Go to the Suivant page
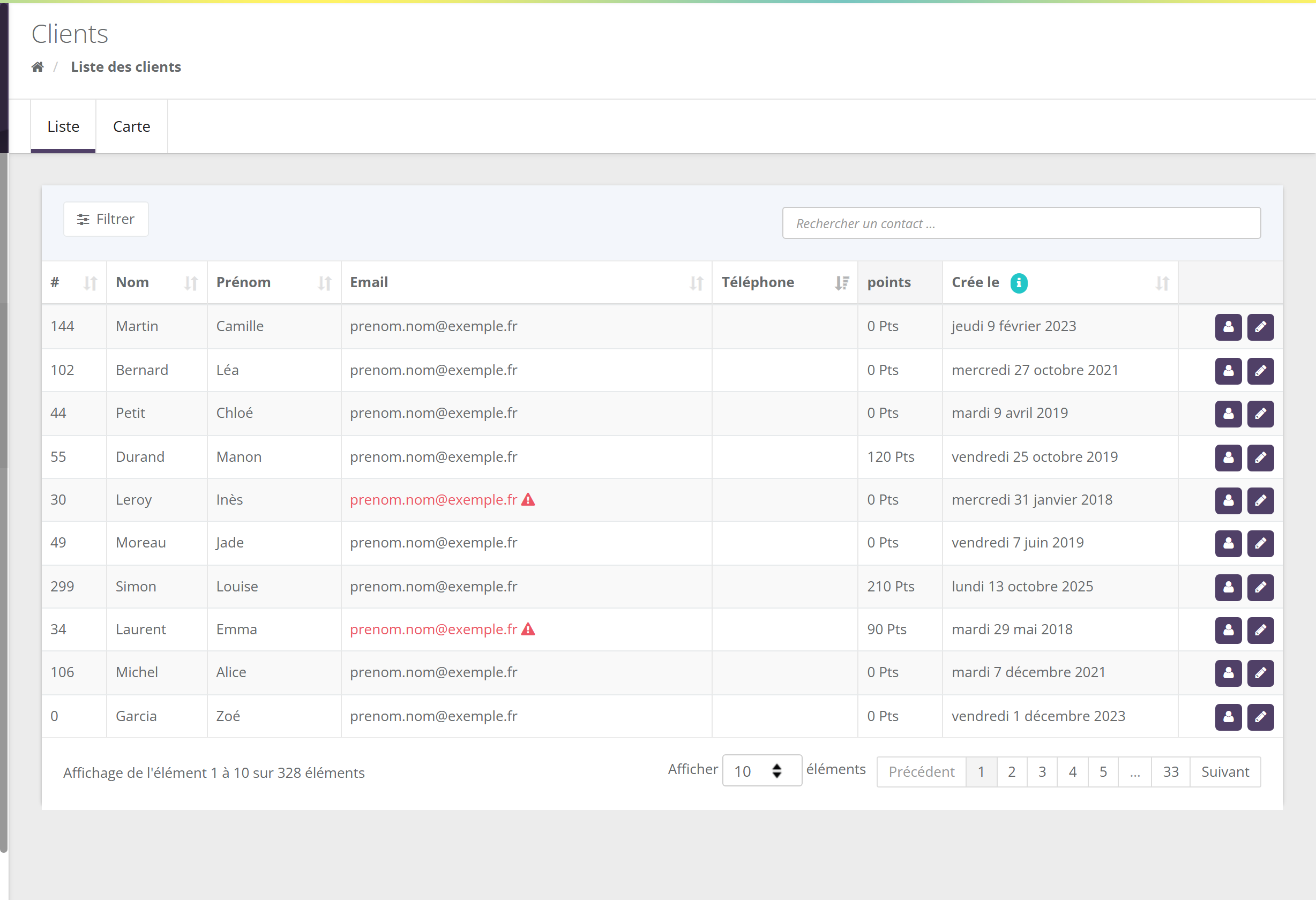Screen dimensions: 1316x900 [x=1225, y=771]
